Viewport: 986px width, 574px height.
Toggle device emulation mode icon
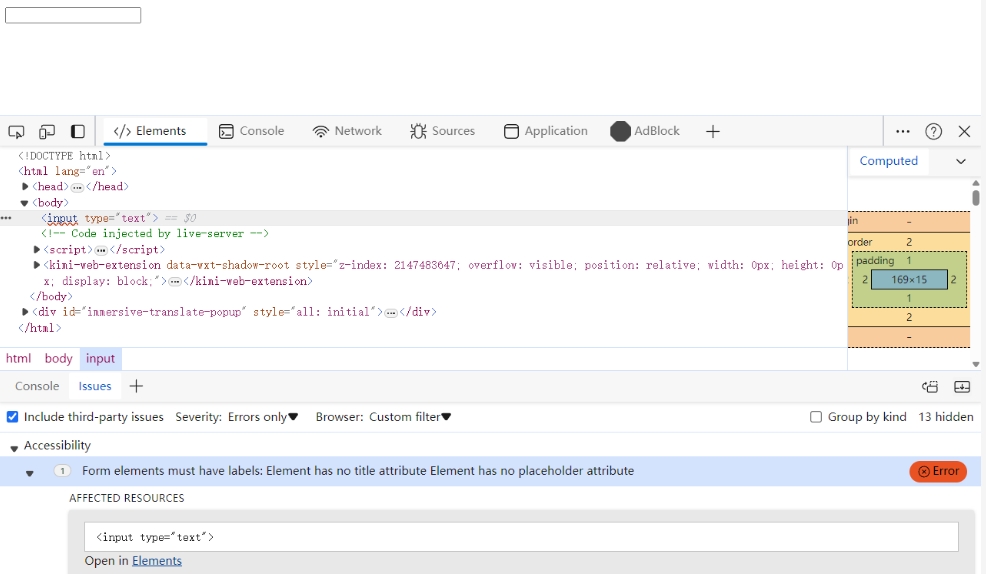[47, 132]
